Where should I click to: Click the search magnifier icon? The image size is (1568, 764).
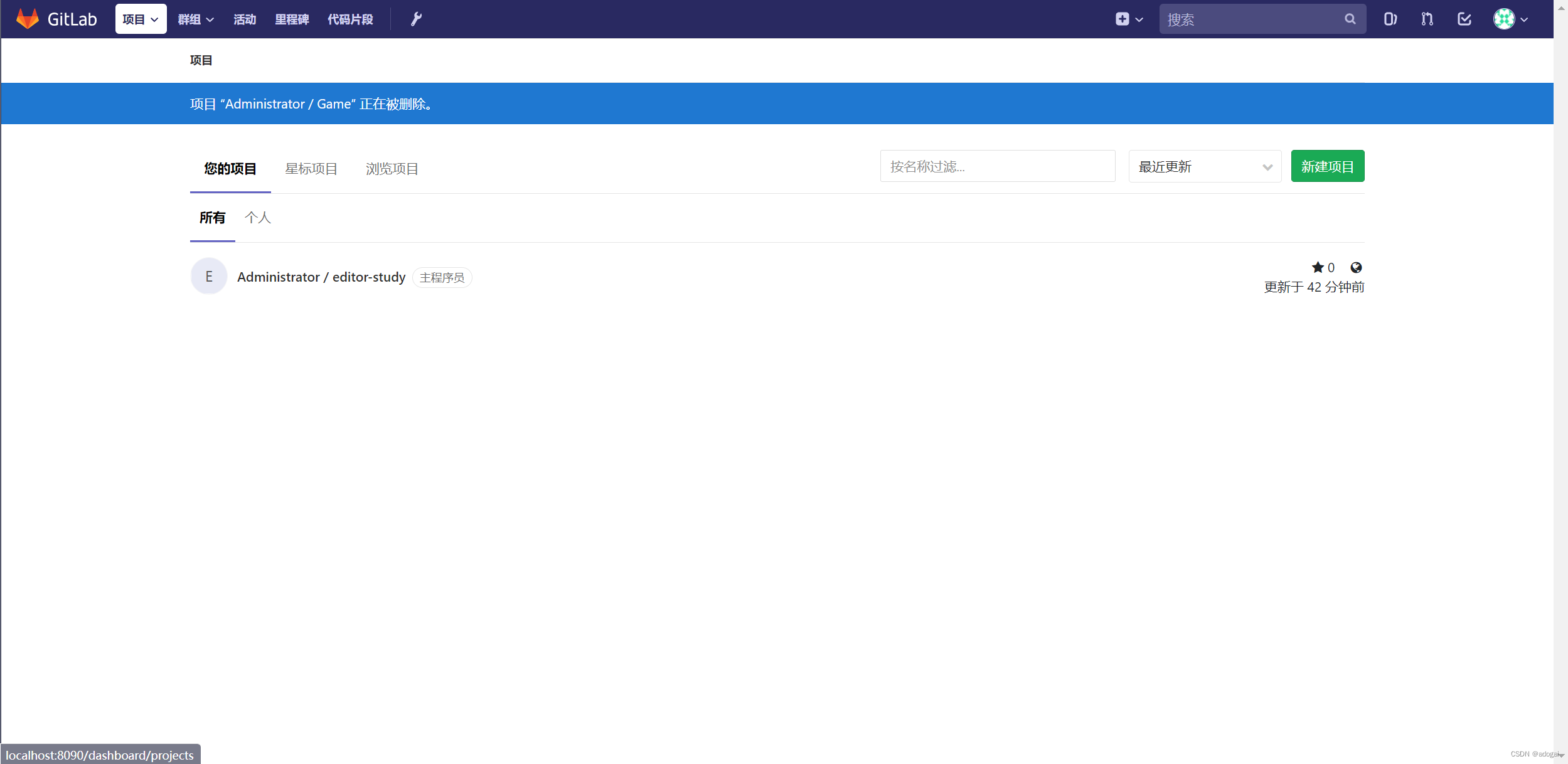coord(1350,19)
